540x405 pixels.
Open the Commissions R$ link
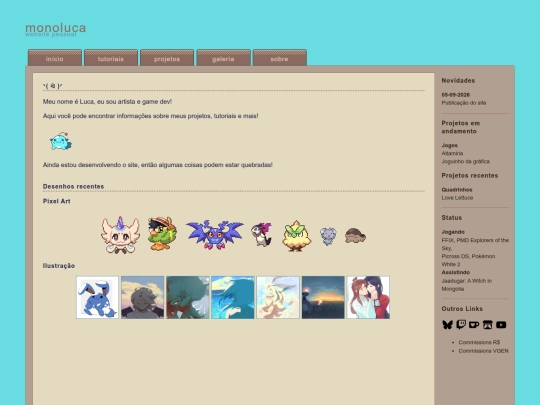[x=479, y=342]
